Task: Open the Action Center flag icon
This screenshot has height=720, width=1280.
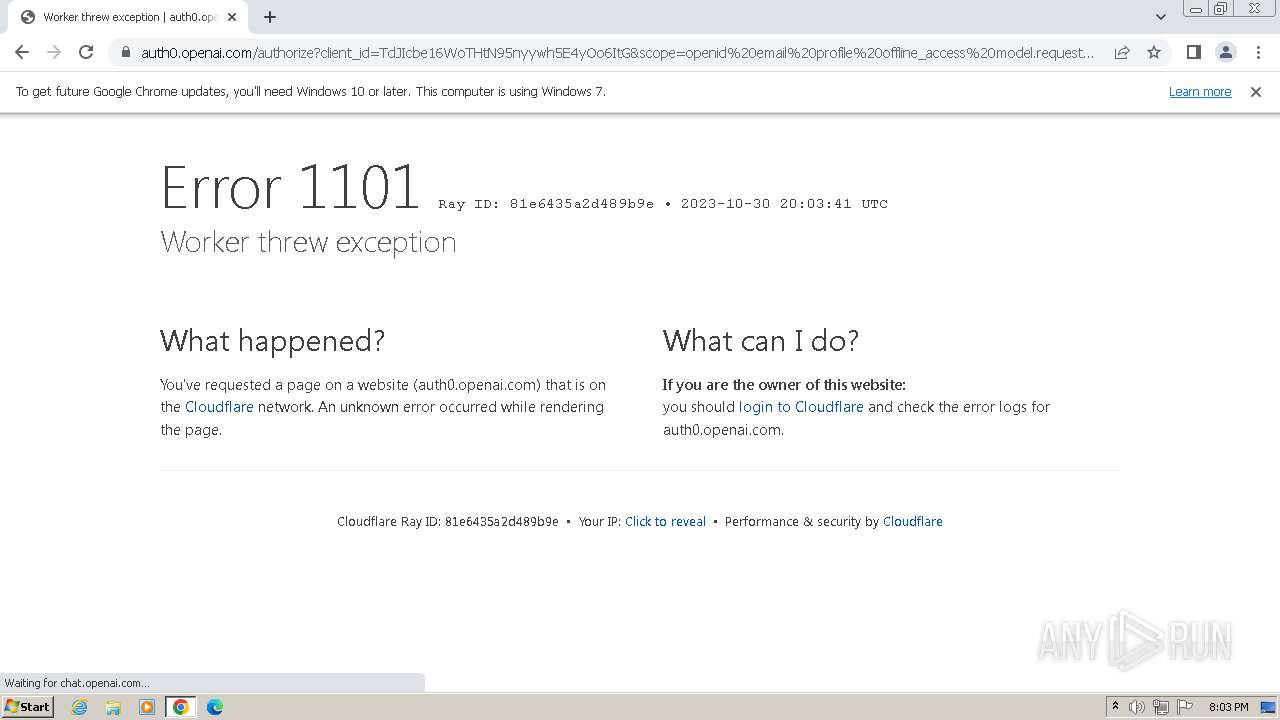Action: (x=1185, y=707)
